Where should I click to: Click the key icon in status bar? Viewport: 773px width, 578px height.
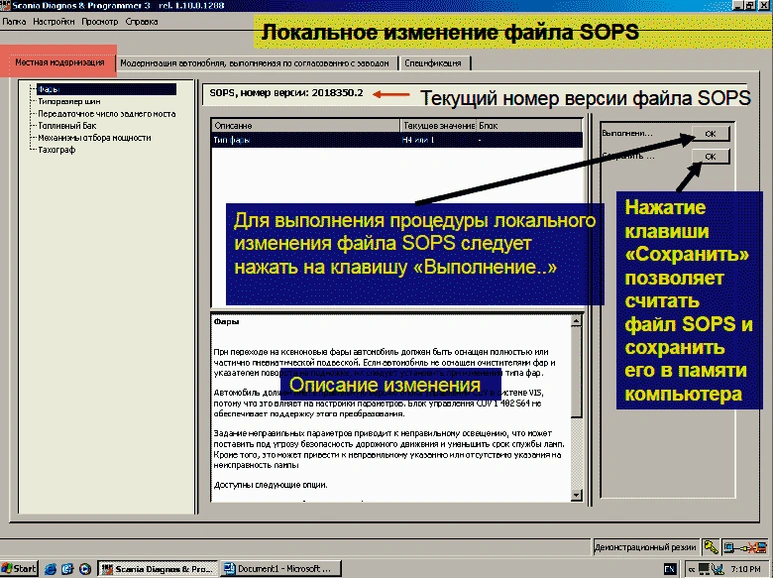(x=710, y=547)
